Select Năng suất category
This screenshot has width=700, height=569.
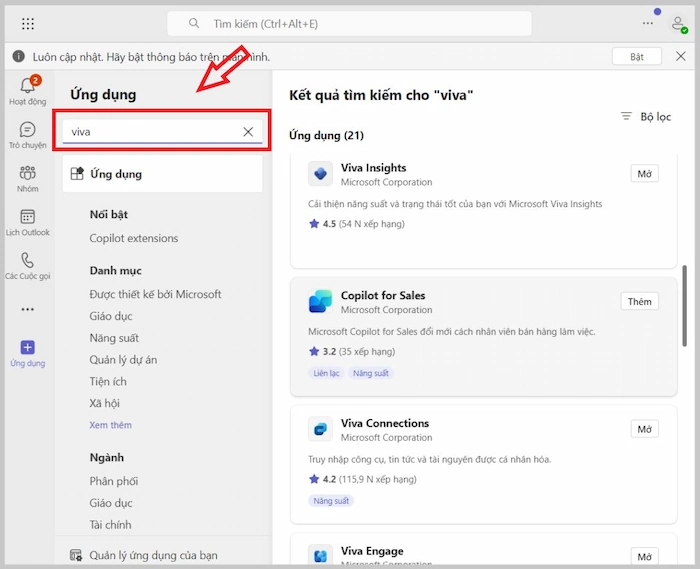coord(114,338)
